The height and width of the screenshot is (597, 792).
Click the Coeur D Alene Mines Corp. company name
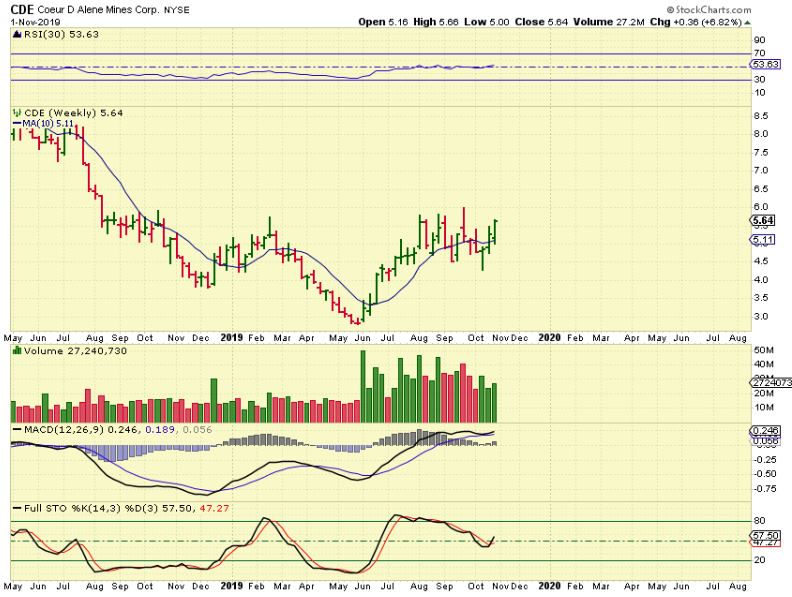tap(98, 10)
